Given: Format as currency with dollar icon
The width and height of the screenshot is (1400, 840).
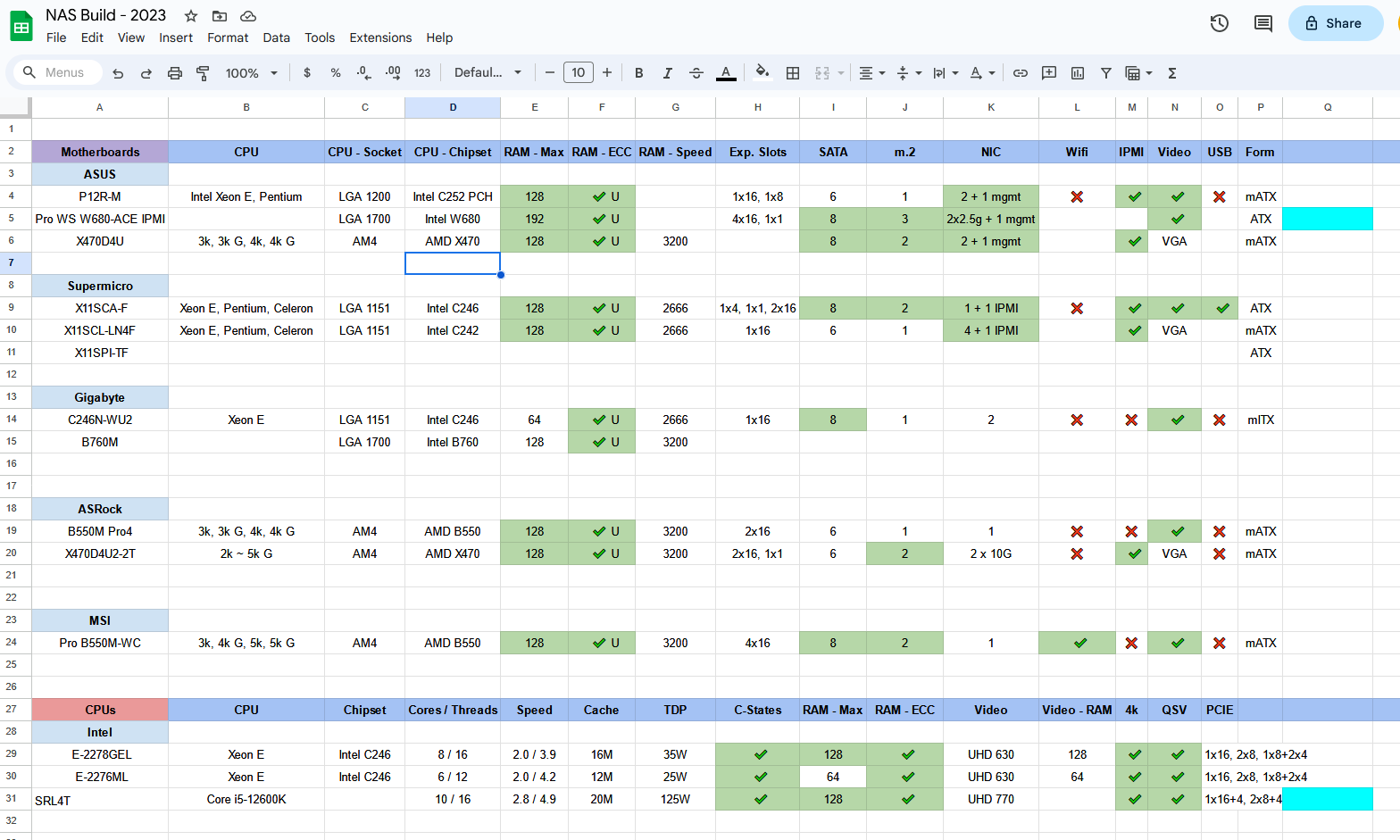Looking at the screenshot, I should point(307,73).
